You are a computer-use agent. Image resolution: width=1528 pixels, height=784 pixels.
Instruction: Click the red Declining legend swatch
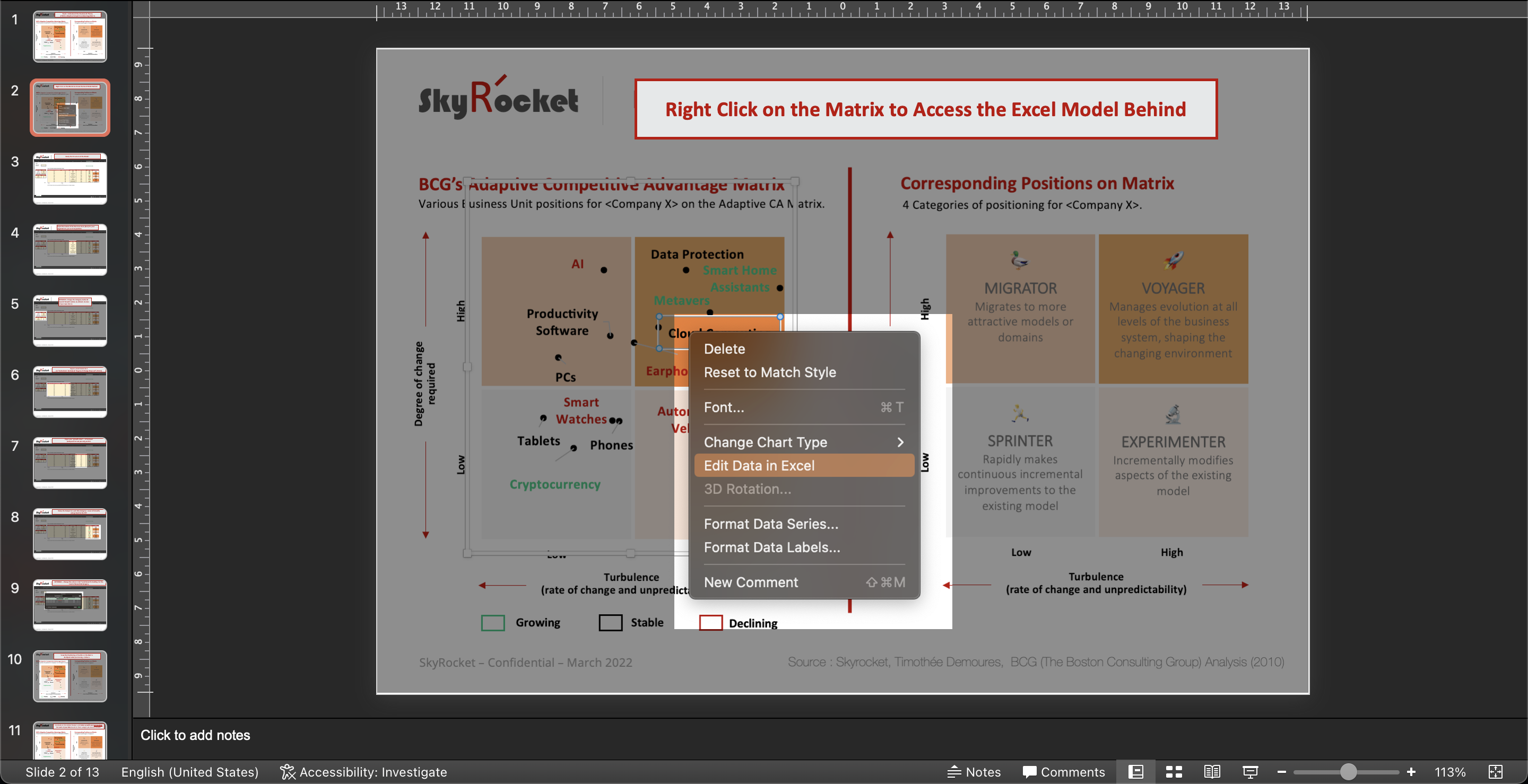[710, 623]
